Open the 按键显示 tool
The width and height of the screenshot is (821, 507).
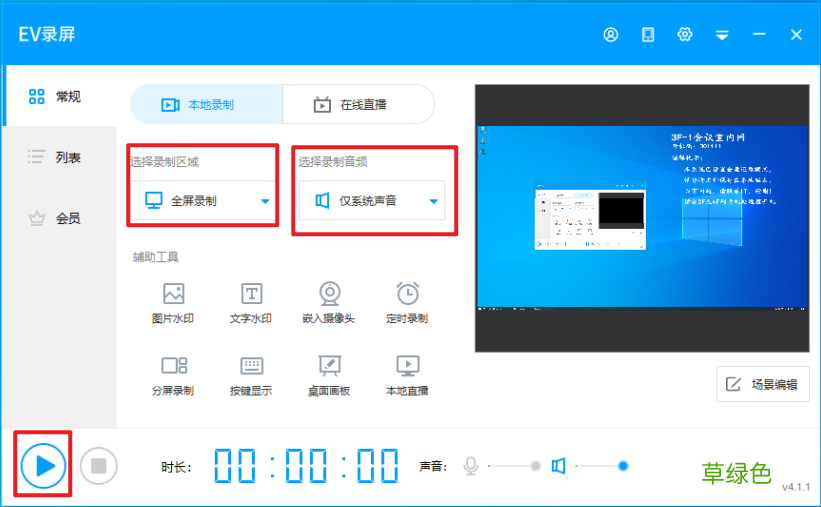coord(251,376)
